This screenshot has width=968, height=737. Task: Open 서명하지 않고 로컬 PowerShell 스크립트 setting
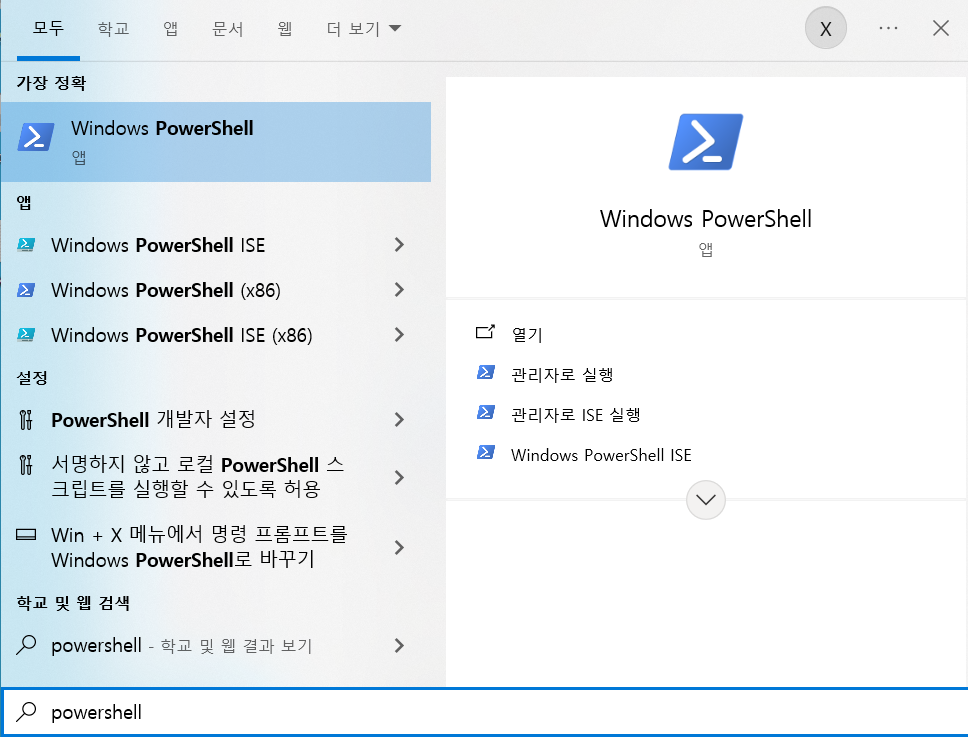coord(216,477)
